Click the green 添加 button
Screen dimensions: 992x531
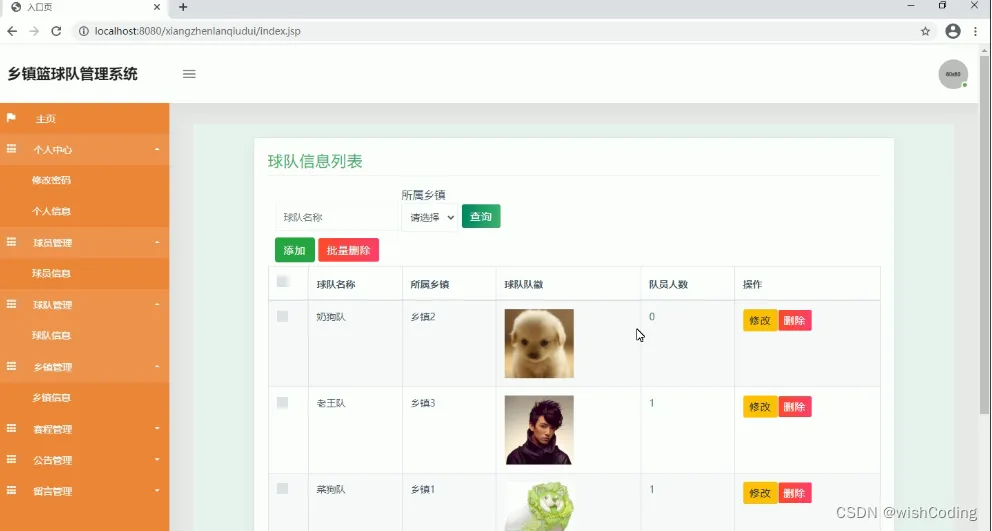[294, 250]
